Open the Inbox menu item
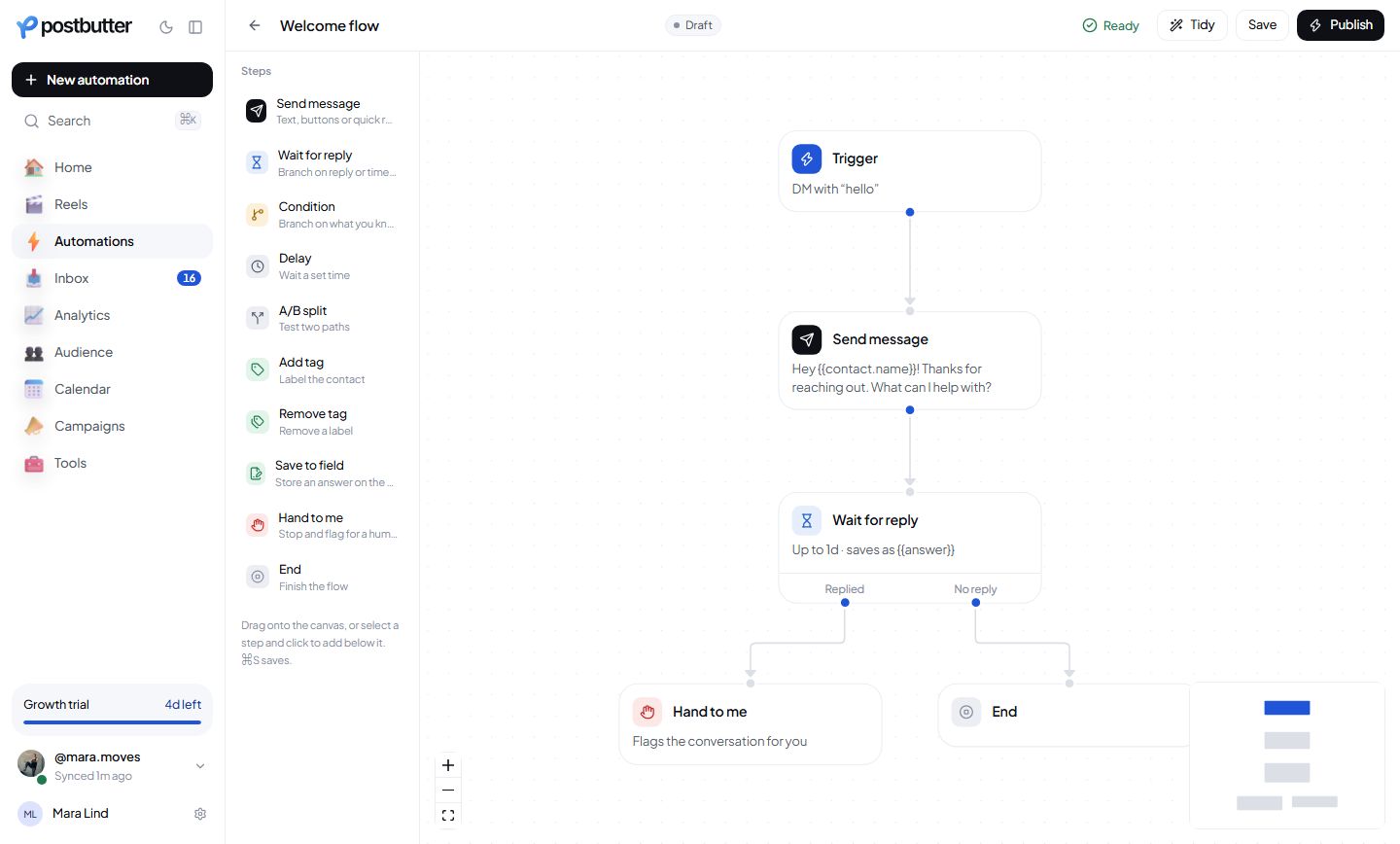1400x844 pixels. pos(112,278)
